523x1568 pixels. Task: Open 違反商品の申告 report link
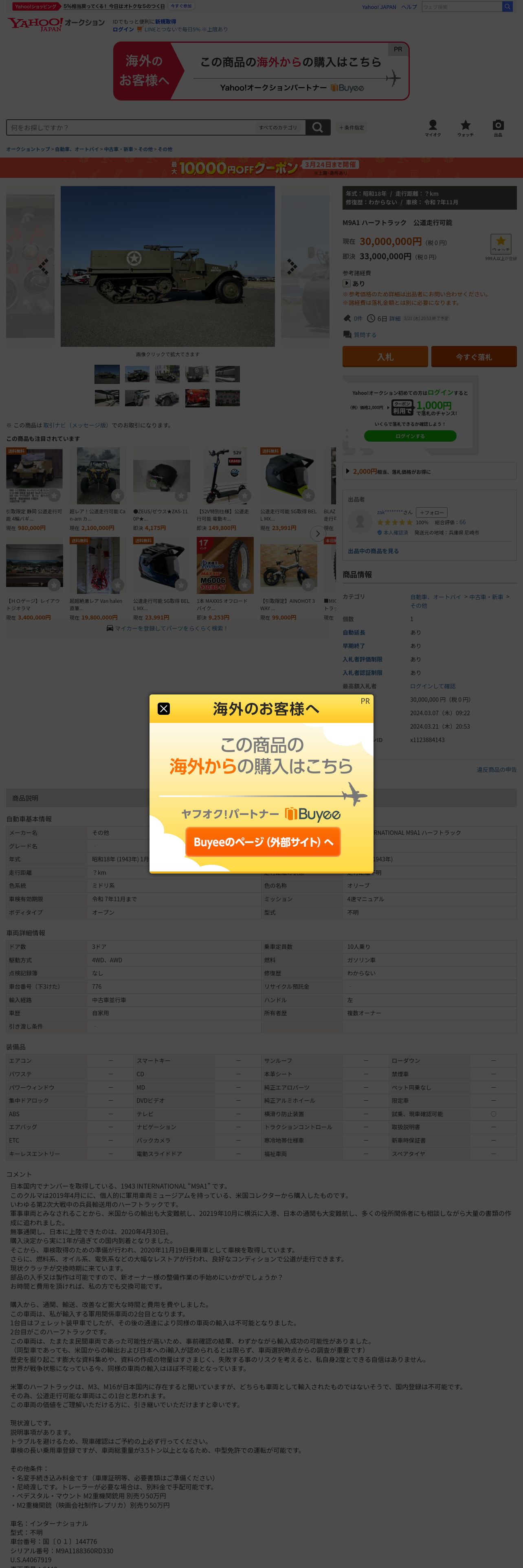(496, 769)
